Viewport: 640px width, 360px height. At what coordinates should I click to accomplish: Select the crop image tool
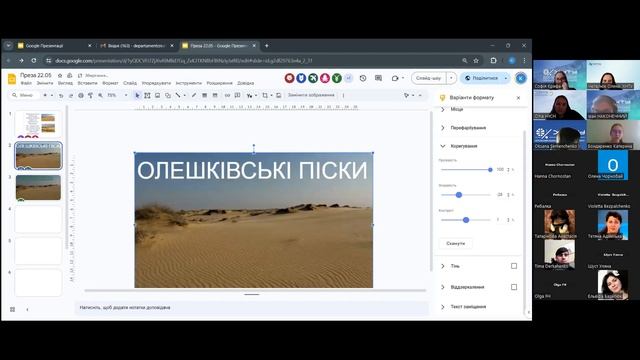(x=265, y=96)
